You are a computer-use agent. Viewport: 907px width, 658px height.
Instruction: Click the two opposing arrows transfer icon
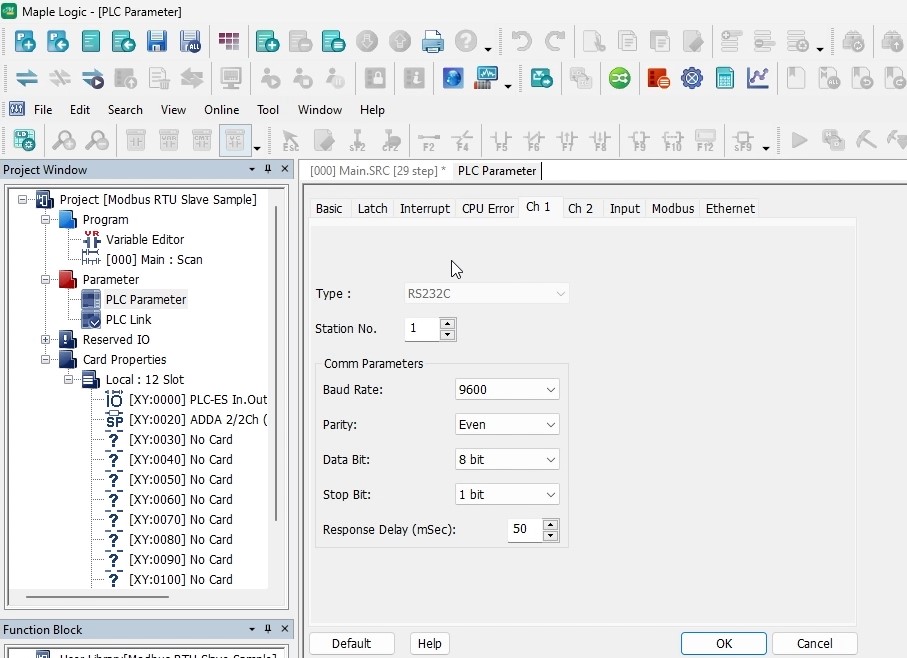point(27,78)
